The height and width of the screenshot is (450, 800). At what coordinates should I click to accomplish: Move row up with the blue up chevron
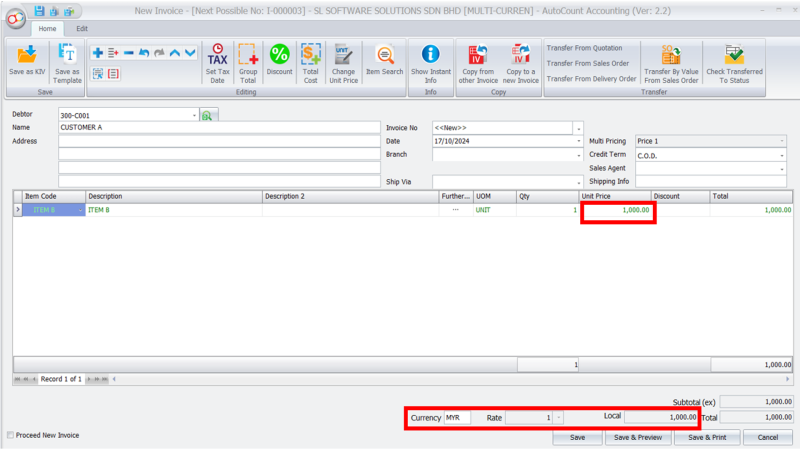174,53
